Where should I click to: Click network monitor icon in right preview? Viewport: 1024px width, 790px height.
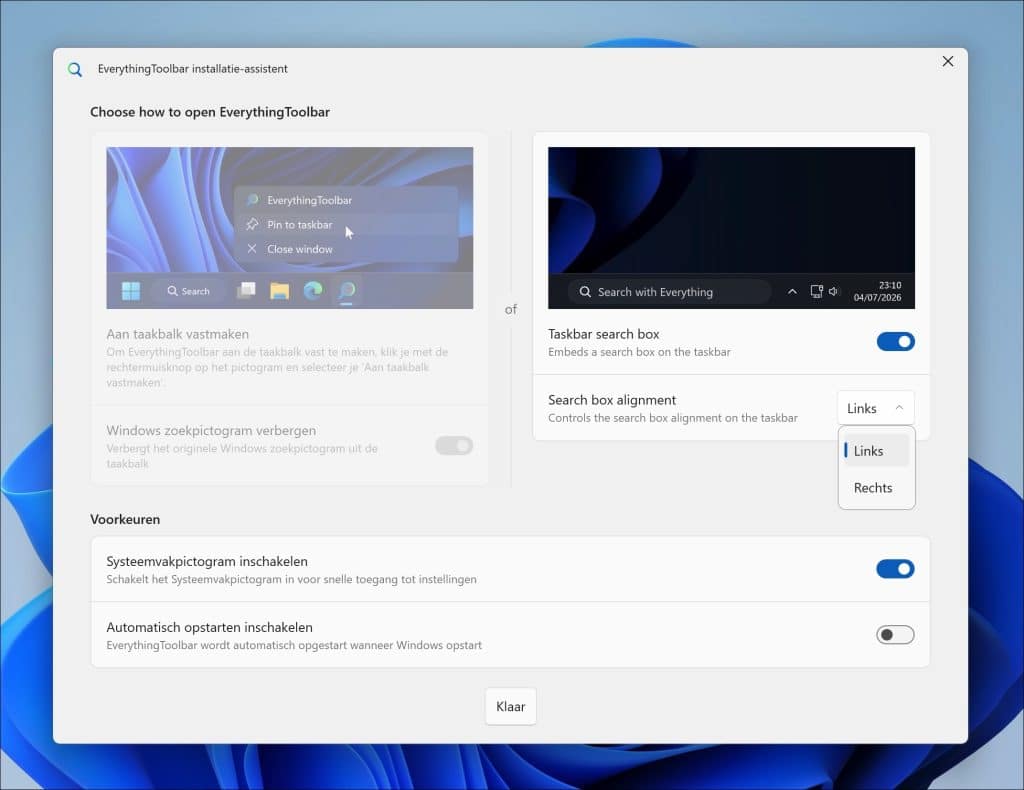816,291
